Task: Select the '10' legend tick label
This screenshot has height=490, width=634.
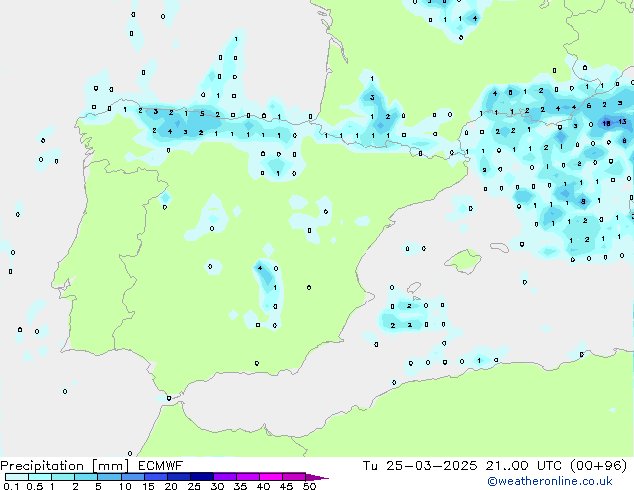Action: (125, 486)
